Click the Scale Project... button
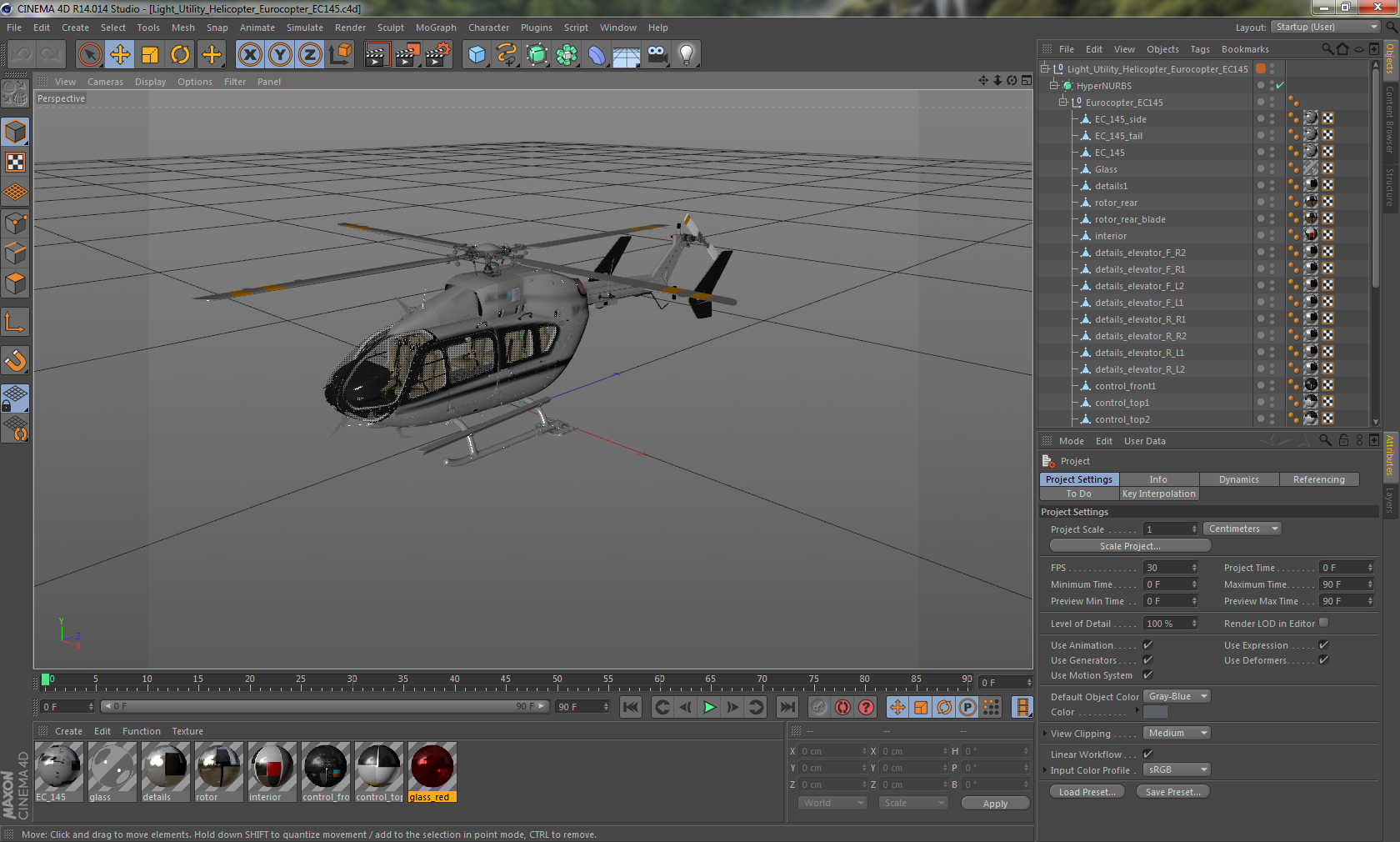The width and height of the screenshot is (1400, 842). [x=1130, y=545]
